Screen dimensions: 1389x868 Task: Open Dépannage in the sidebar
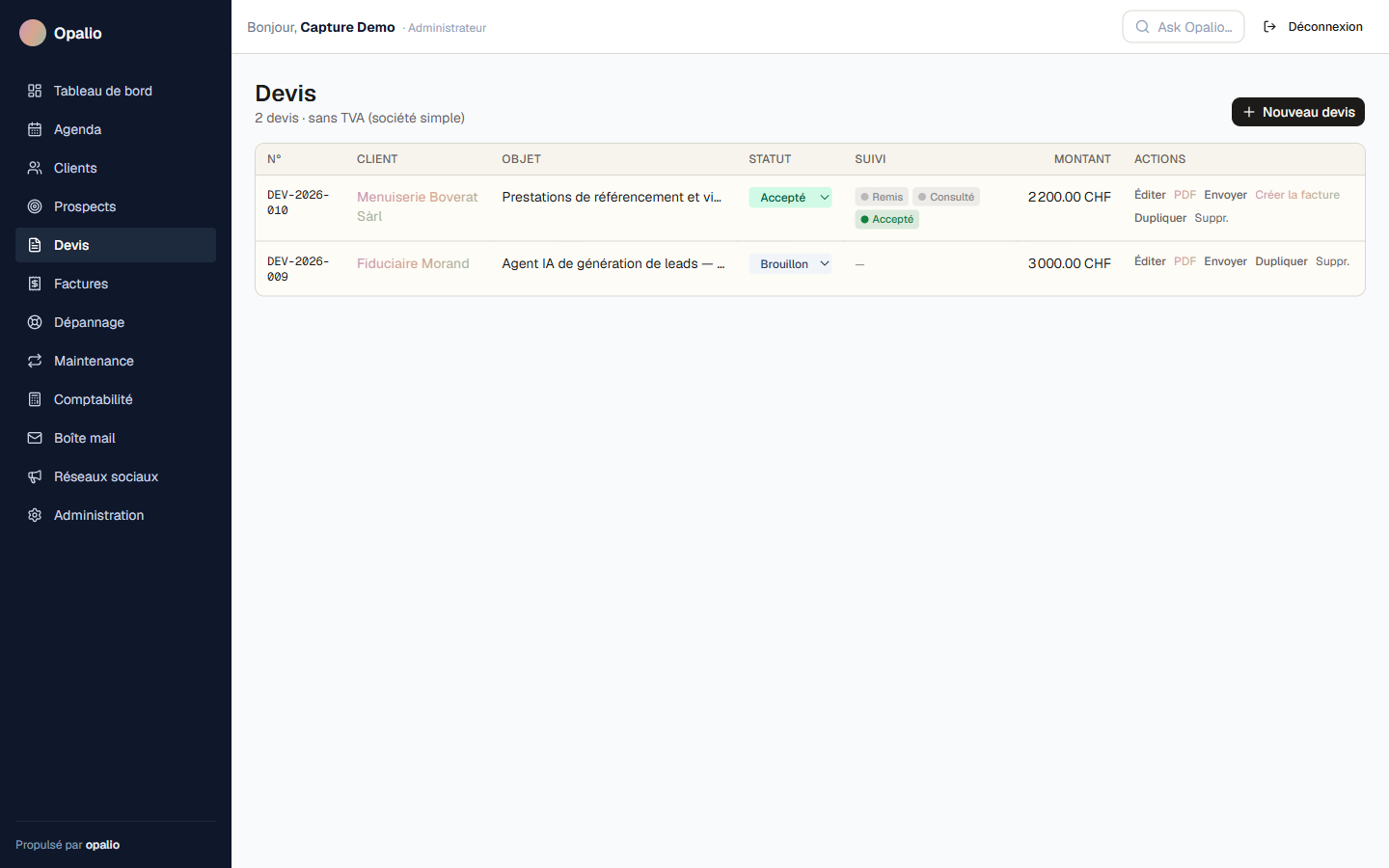tap(116, 322)
